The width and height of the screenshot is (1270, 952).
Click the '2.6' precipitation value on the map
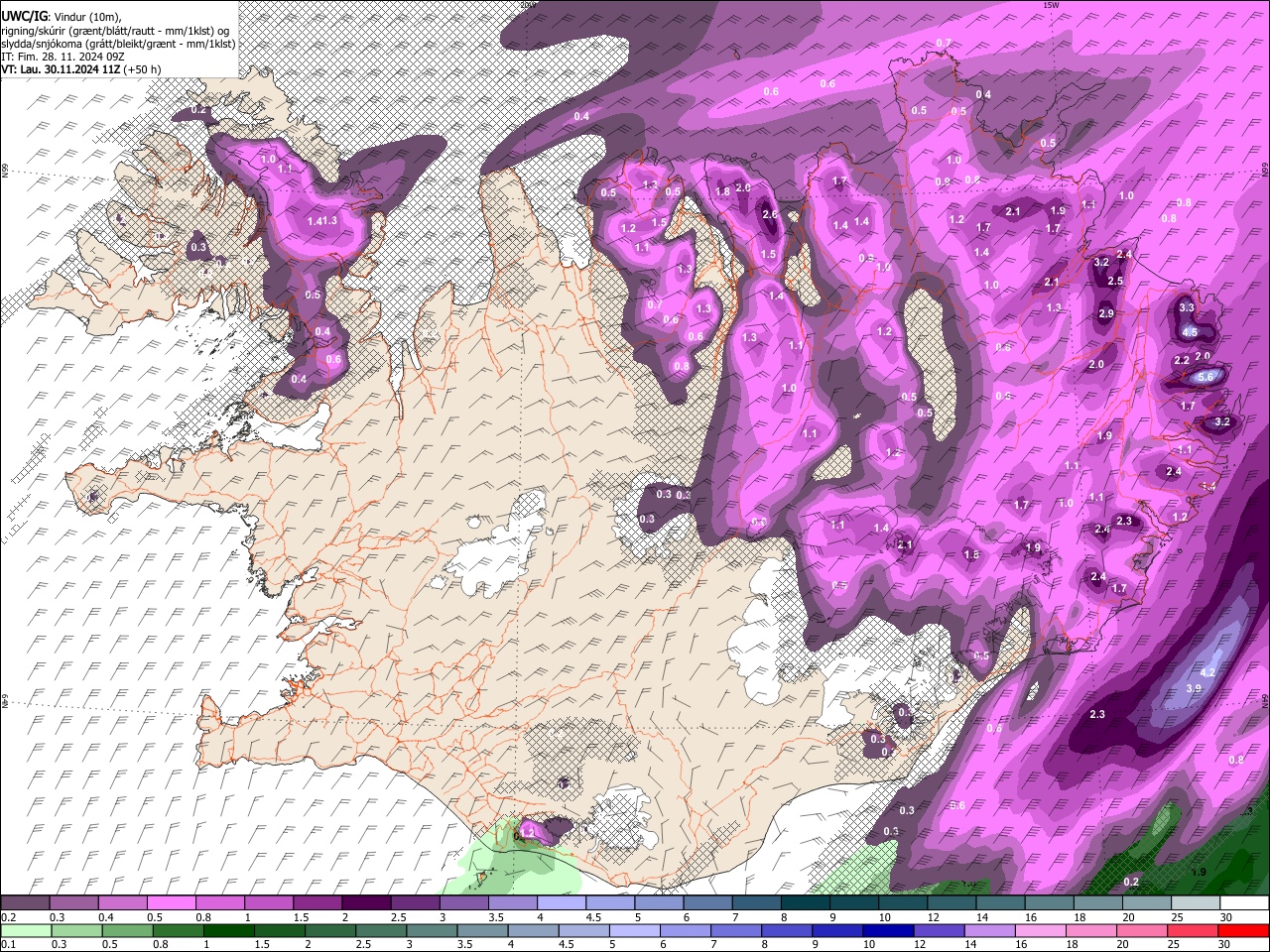click(x=770, y=214)
